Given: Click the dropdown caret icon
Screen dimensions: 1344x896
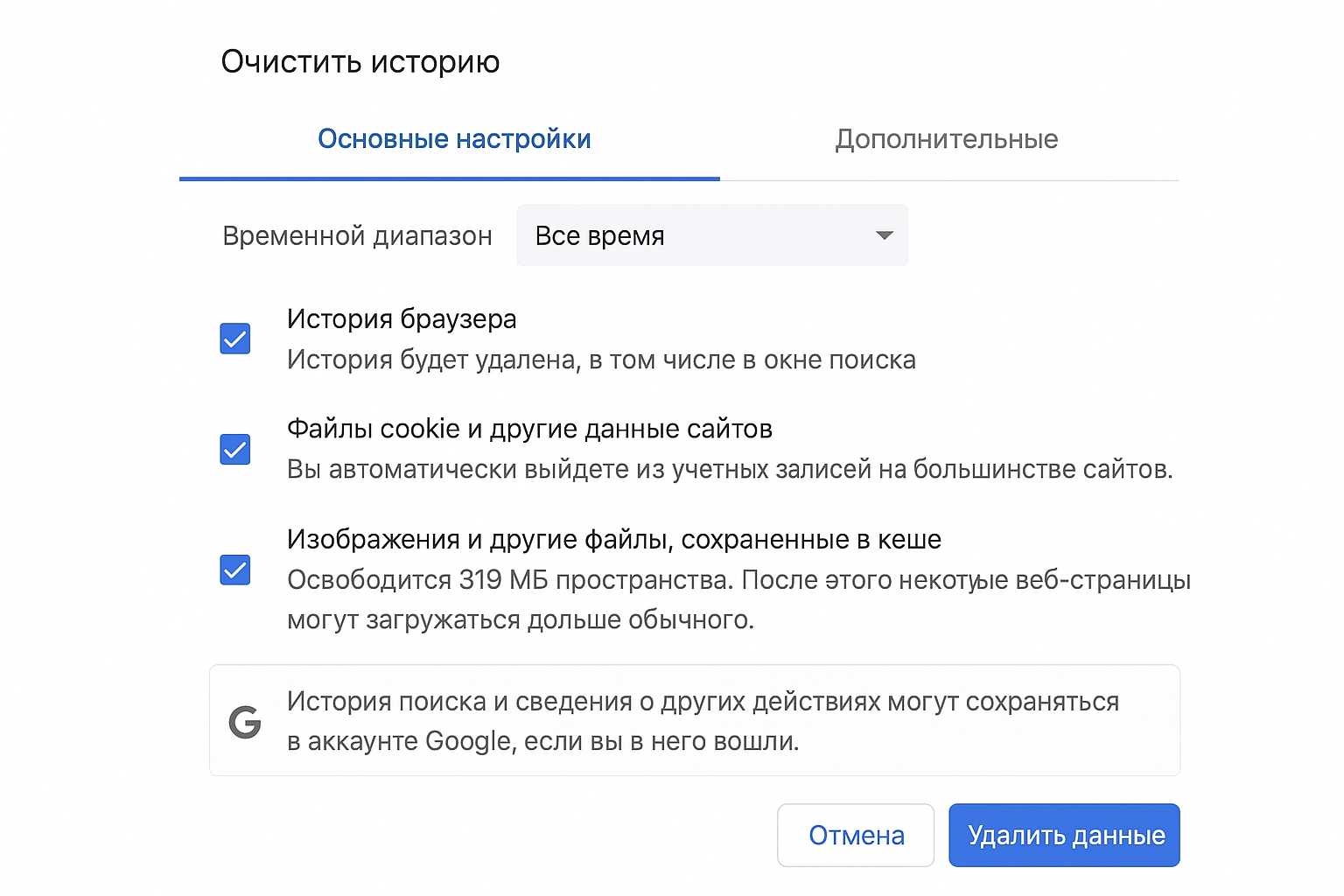Looking at the screenshot, I should pos(883,235).
